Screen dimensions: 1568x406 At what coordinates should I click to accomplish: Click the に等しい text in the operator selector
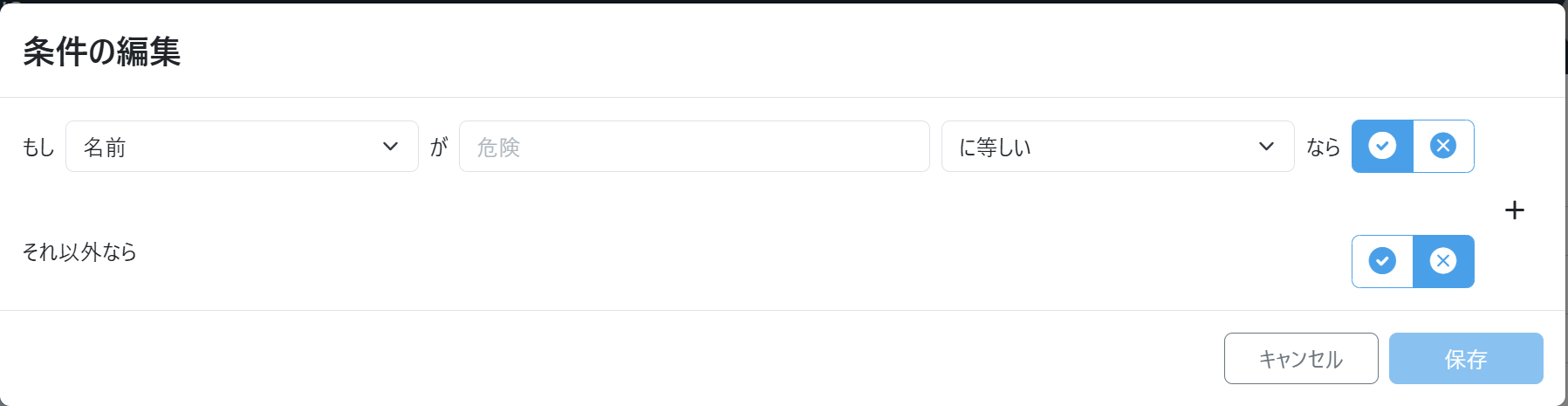tap(995, 148)
